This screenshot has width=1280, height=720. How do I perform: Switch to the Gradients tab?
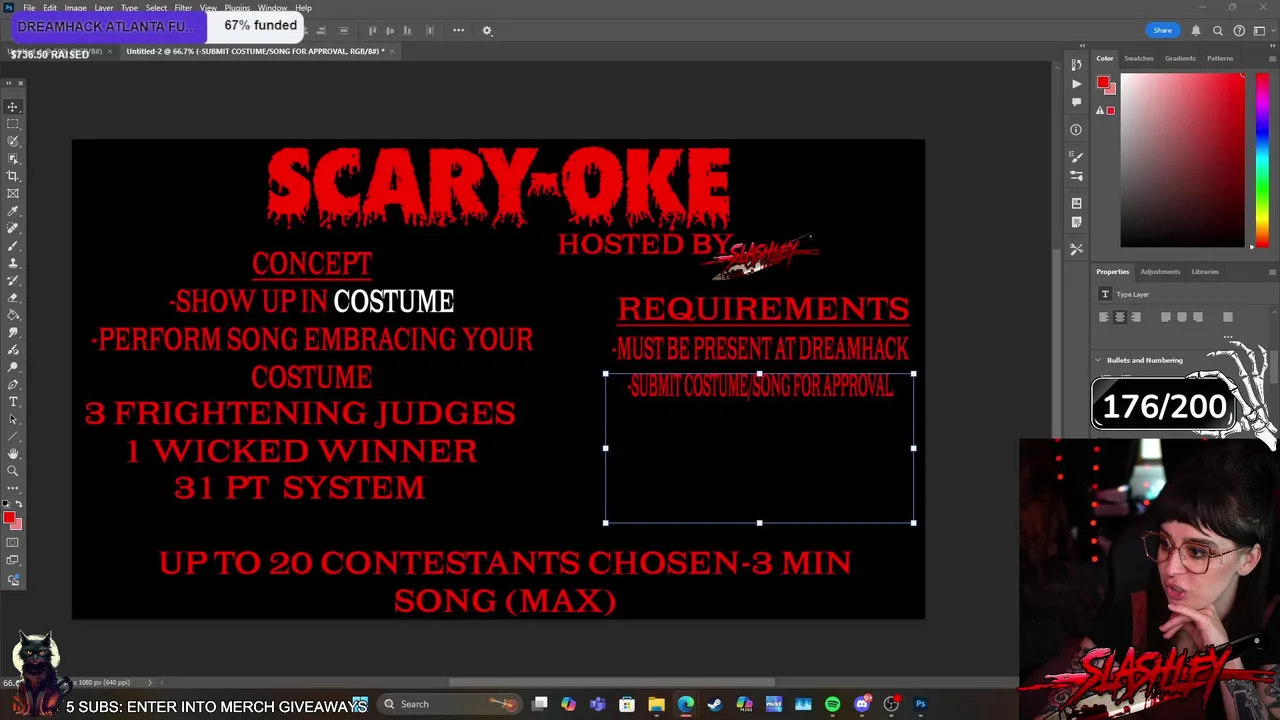1180,58
